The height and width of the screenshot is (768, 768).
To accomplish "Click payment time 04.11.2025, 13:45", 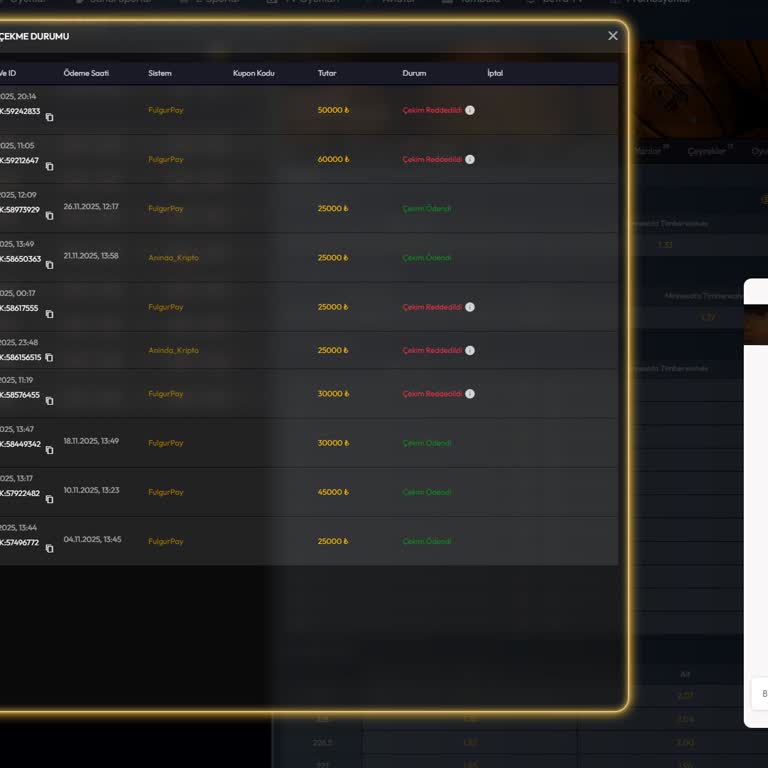I will (x=92, y=539).
